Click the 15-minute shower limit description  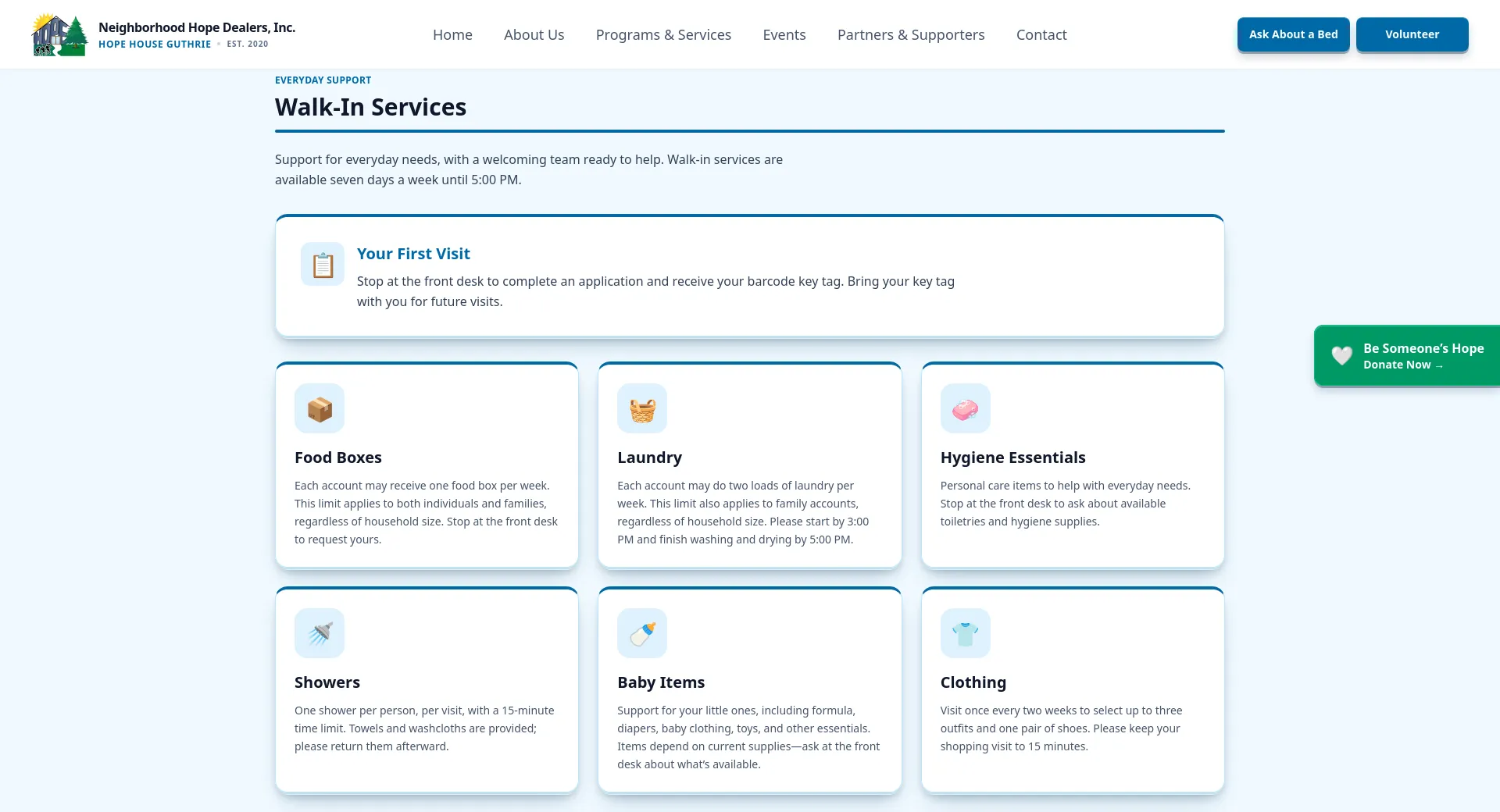tap(424, 728)
